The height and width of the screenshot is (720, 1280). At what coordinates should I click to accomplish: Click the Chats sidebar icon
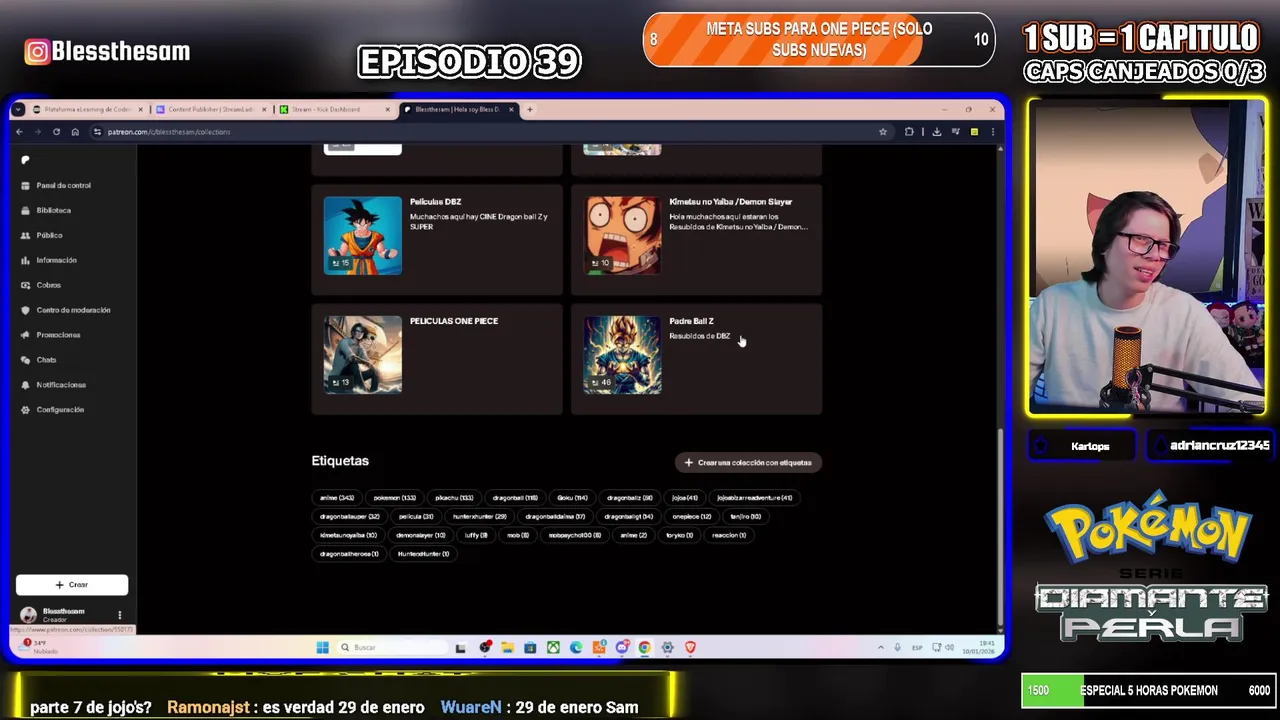pos(26,360)
